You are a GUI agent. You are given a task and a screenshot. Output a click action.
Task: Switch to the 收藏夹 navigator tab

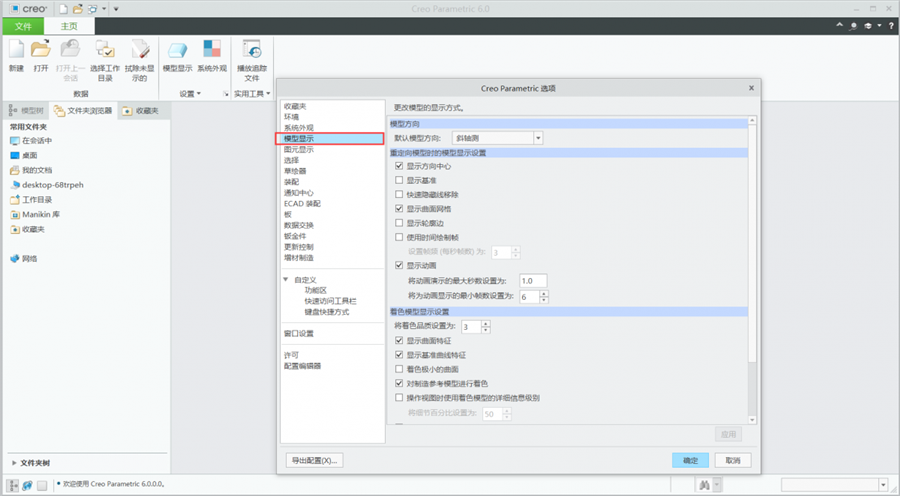(141, 111)
